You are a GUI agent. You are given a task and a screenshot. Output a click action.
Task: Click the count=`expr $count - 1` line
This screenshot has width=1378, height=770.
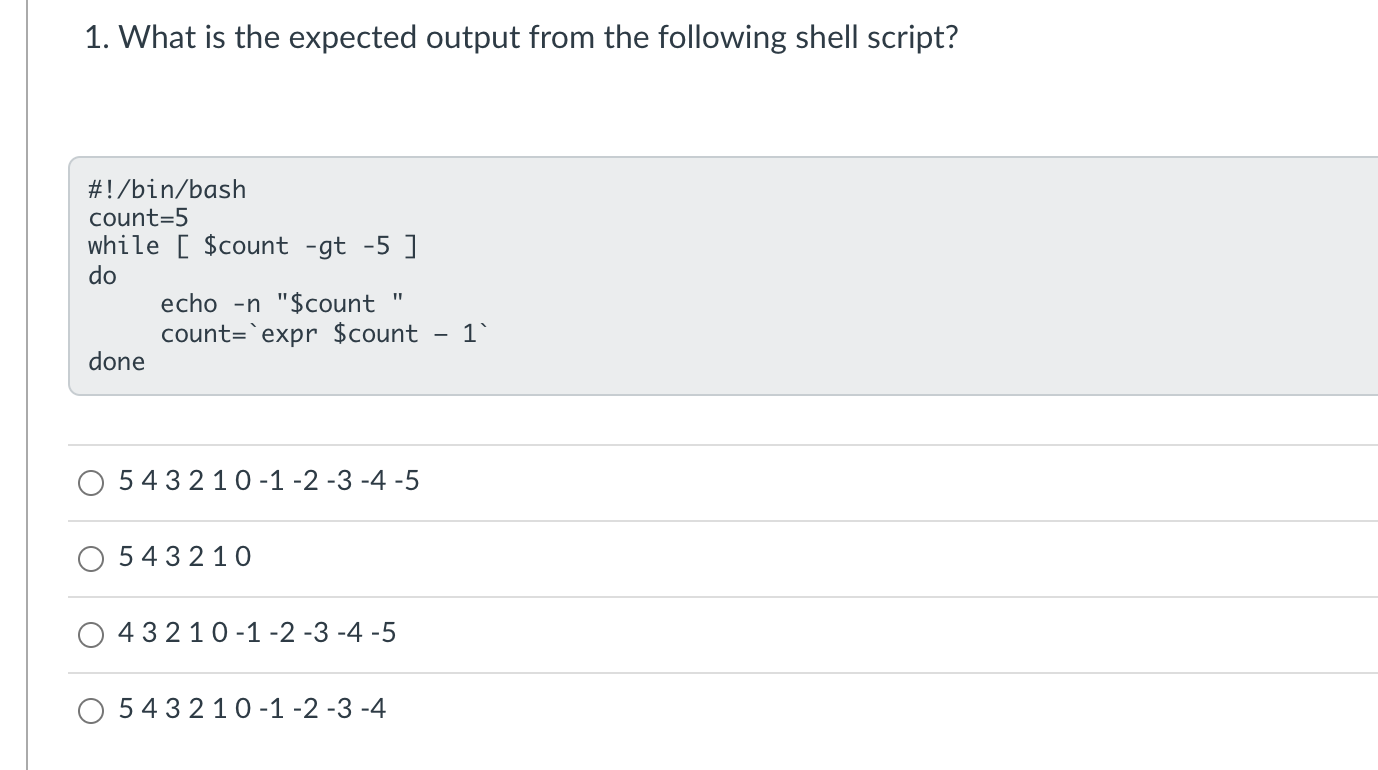click(x=325, y=334)
